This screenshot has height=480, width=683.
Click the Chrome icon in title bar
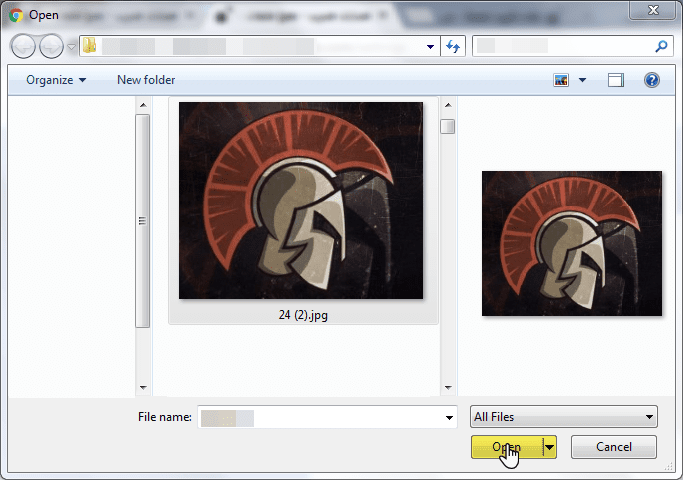[x=16, y=15]
